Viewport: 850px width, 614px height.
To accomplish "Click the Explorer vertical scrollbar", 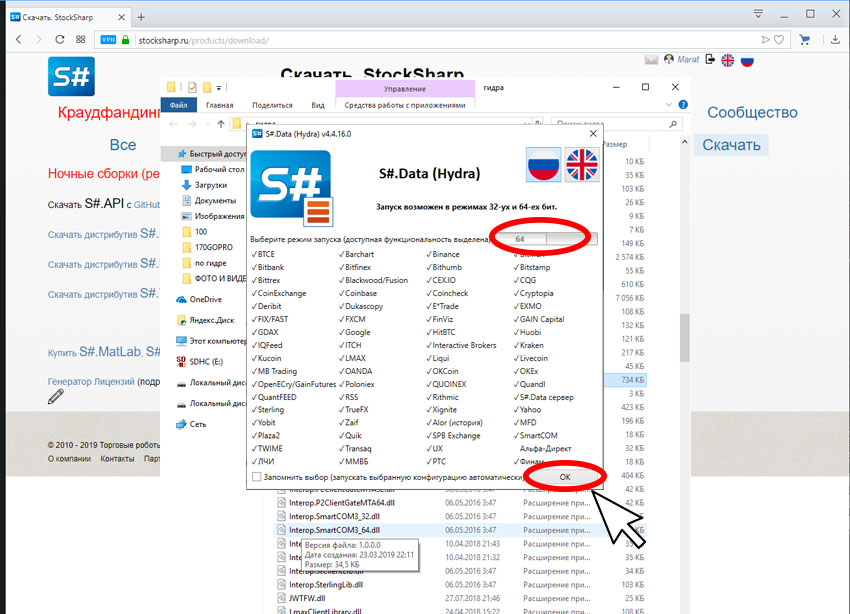I will pos(685,336).
